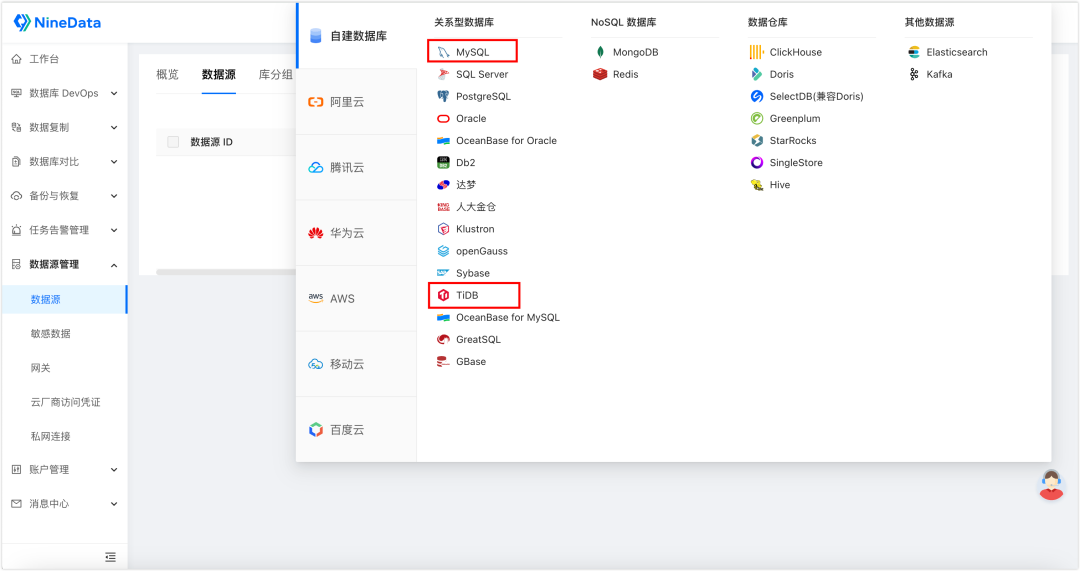Image resolution: width=1080 pixels, height=571 pixels.
Task: Click the Sybase icon
Action: (444, 273)
